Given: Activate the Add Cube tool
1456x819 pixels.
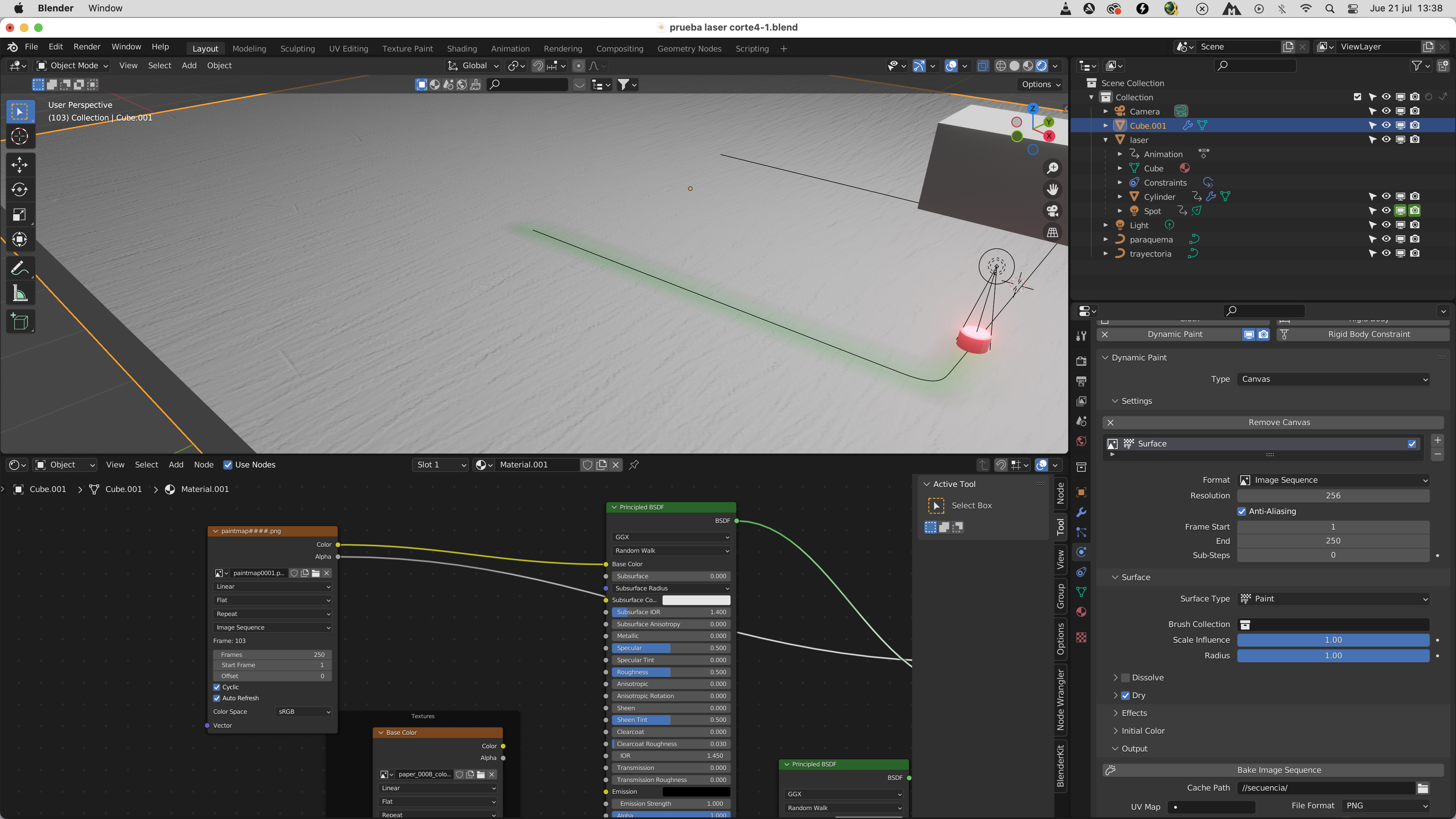Looking at the screenshot, I should (x=19, y=322).
